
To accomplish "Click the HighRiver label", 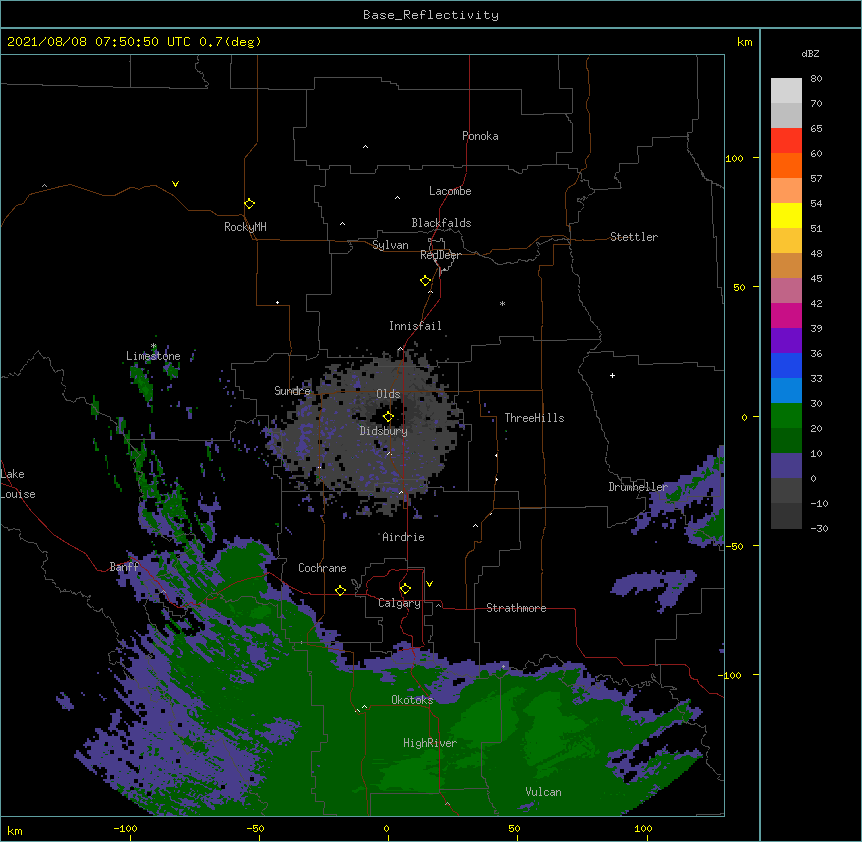I will (430, 743).
